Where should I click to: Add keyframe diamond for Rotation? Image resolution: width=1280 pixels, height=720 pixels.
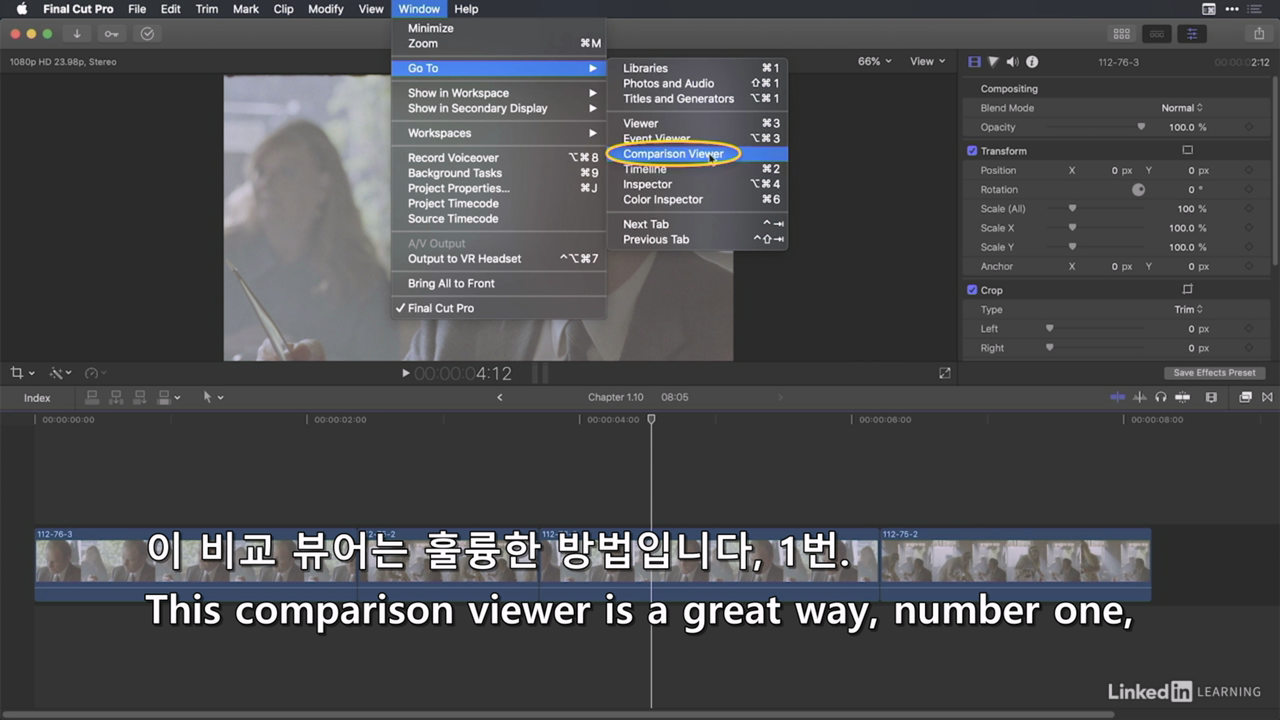tap(1248, 190)
